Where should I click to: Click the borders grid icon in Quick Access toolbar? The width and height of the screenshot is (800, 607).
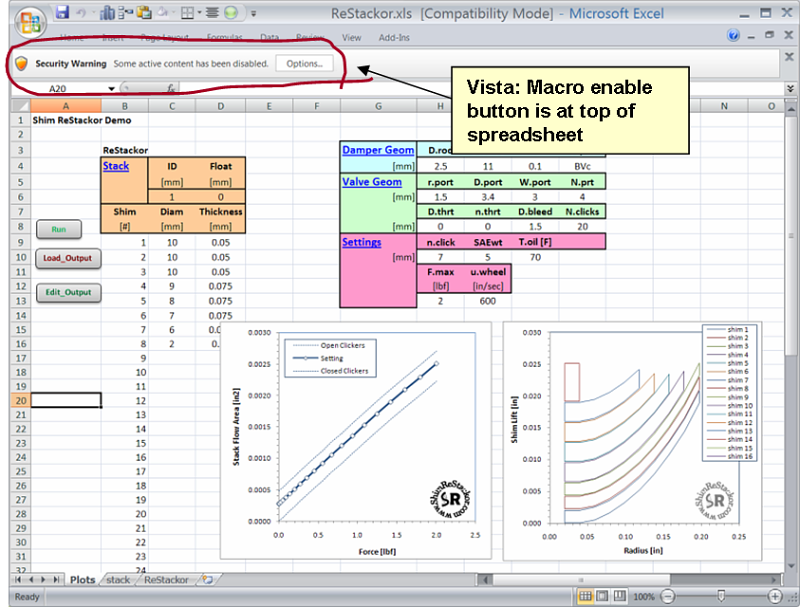coord(187,13)
